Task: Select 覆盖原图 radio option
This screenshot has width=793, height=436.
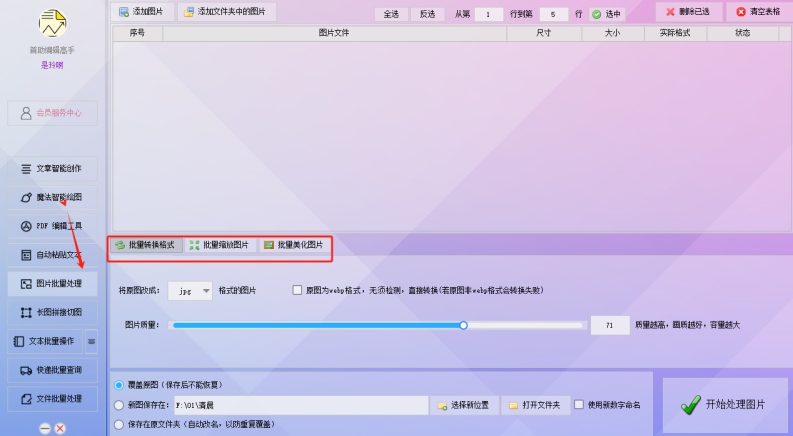Action: click(119, 385)
